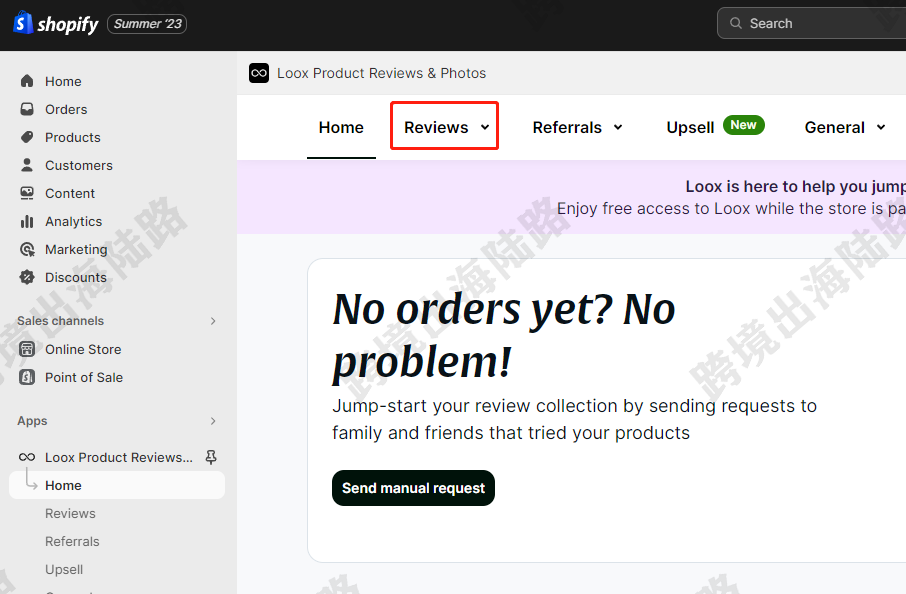Select the General tab label

click(834, 127)
